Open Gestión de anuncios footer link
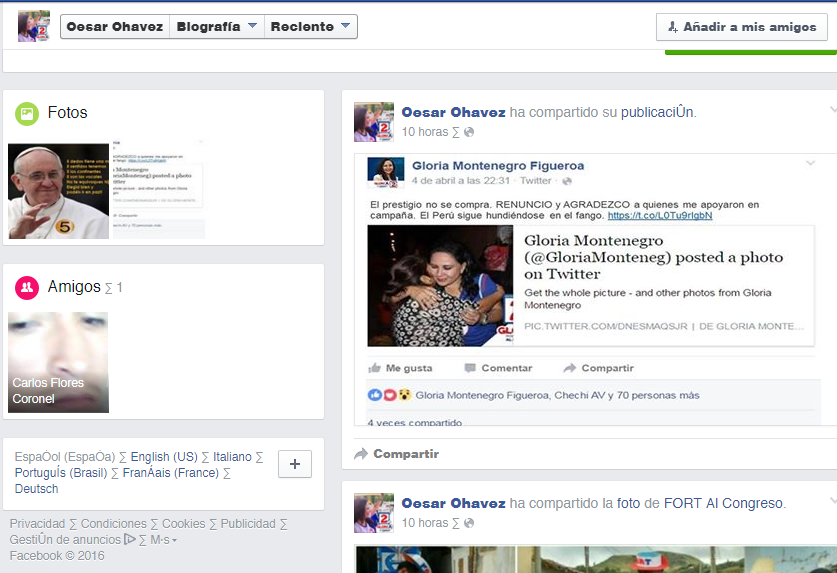 click(65, 540)
